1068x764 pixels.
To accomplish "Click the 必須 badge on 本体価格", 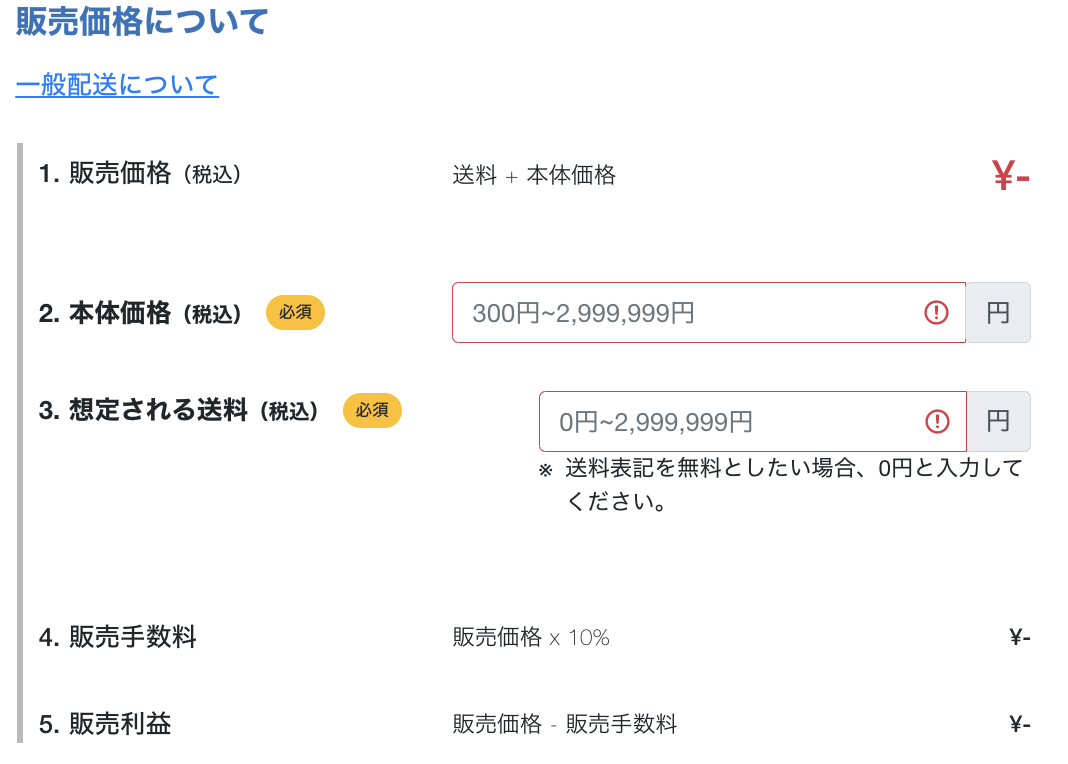I will click(x=295, y=312).
